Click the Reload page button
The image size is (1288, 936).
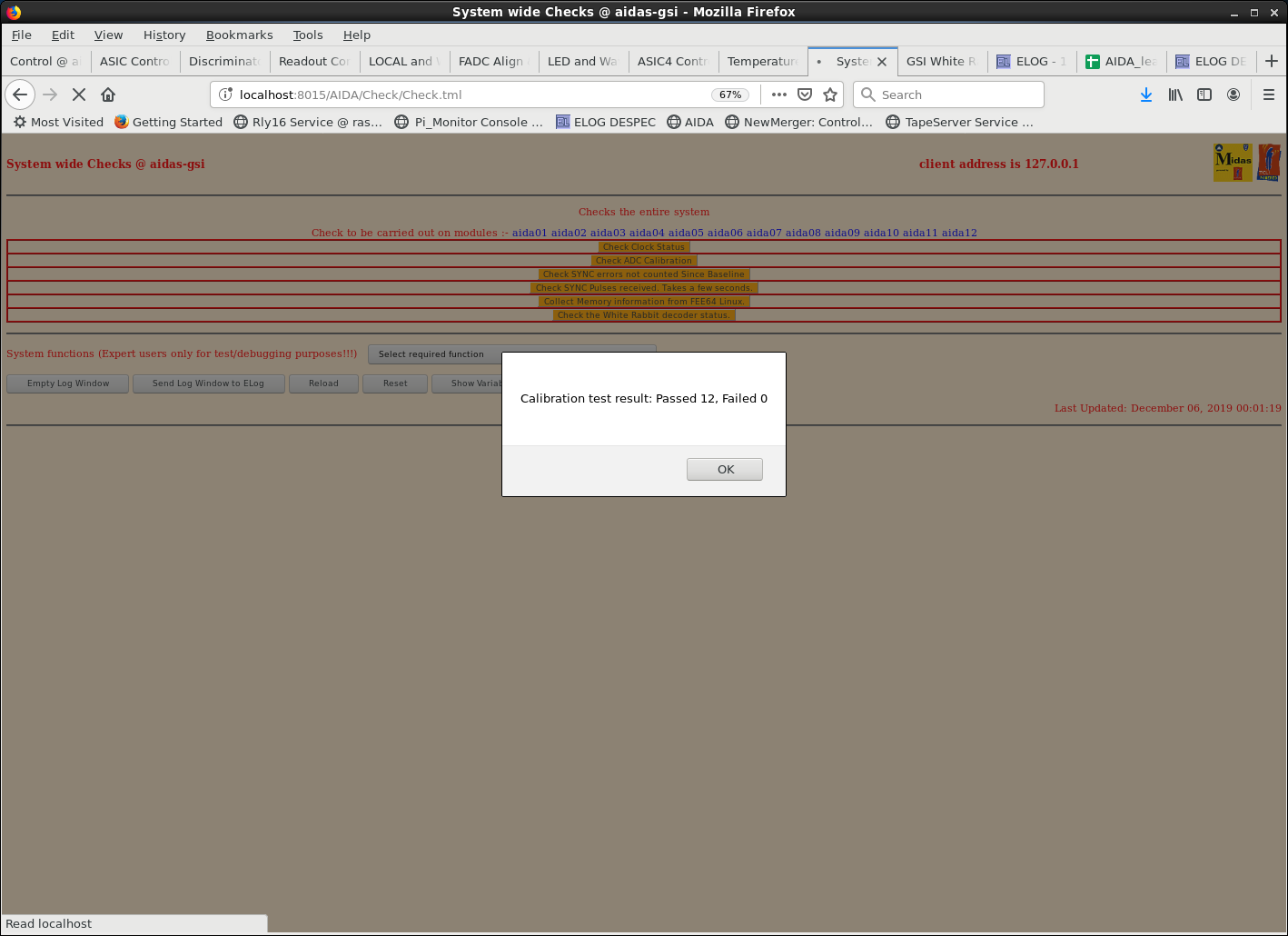(323, 383)
